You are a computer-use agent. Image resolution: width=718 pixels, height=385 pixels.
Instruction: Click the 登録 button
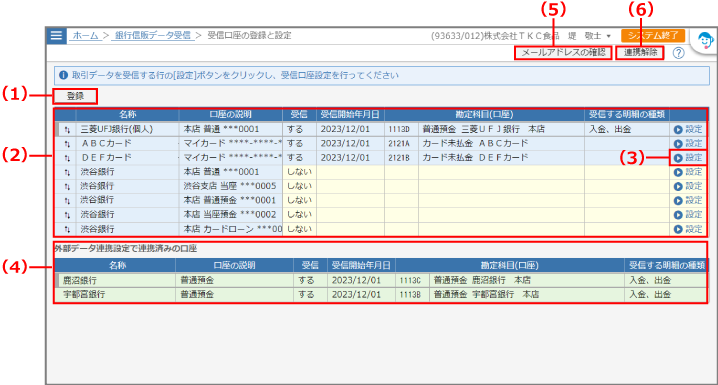pyautogui.click(x=75, y=96)
